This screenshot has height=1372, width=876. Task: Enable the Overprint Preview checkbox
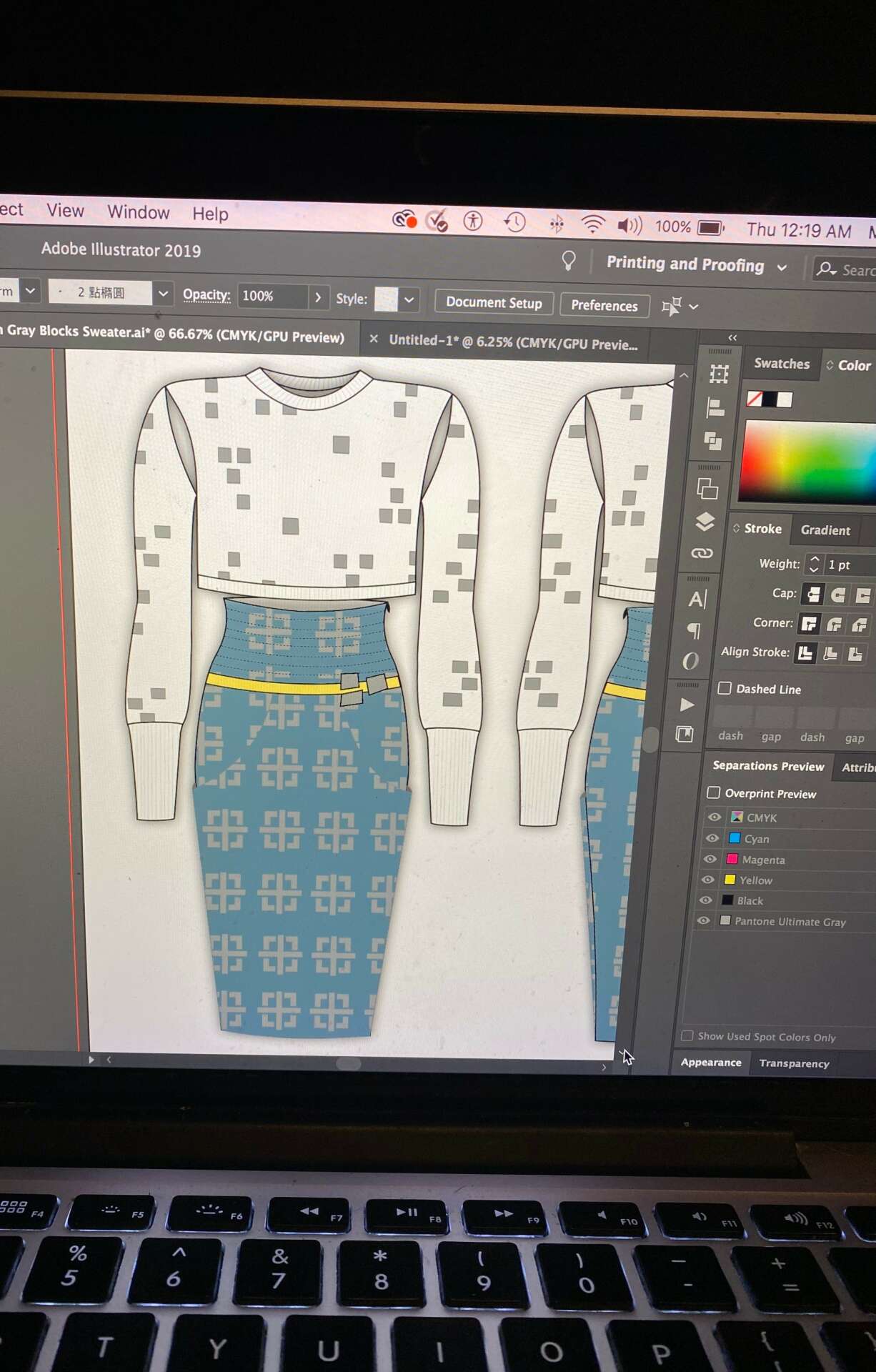pyautogui.click(x=713, y=792)
